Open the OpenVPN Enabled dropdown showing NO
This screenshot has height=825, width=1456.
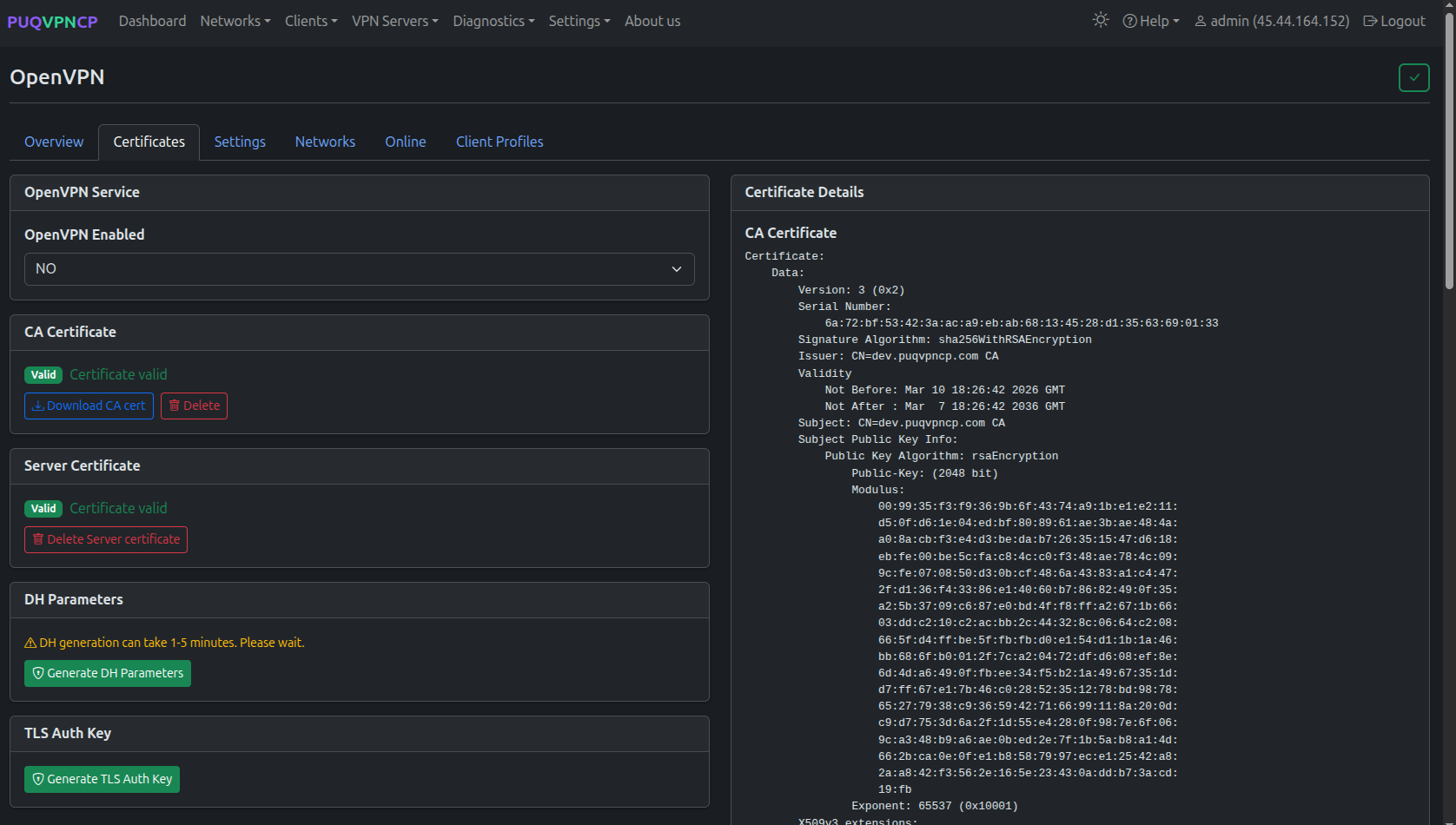tap(360, 269)
